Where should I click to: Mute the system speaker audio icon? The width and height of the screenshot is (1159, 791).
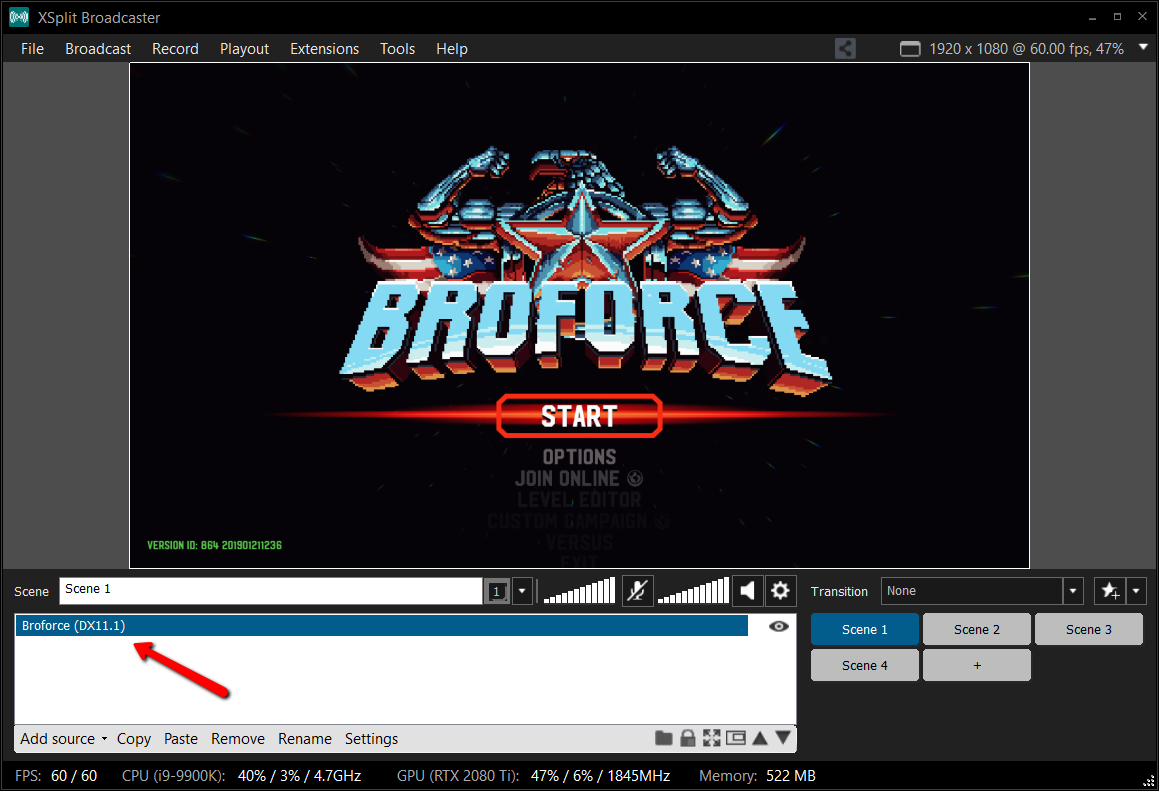coord(748,591)
